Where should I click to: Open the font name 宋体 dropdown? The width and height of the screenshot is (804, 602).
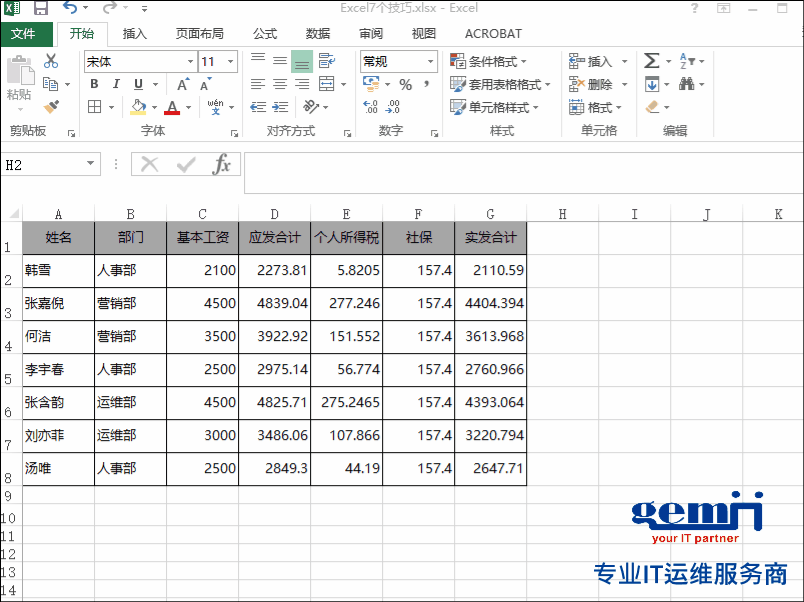pyautogui.click(x=189, y=62)
